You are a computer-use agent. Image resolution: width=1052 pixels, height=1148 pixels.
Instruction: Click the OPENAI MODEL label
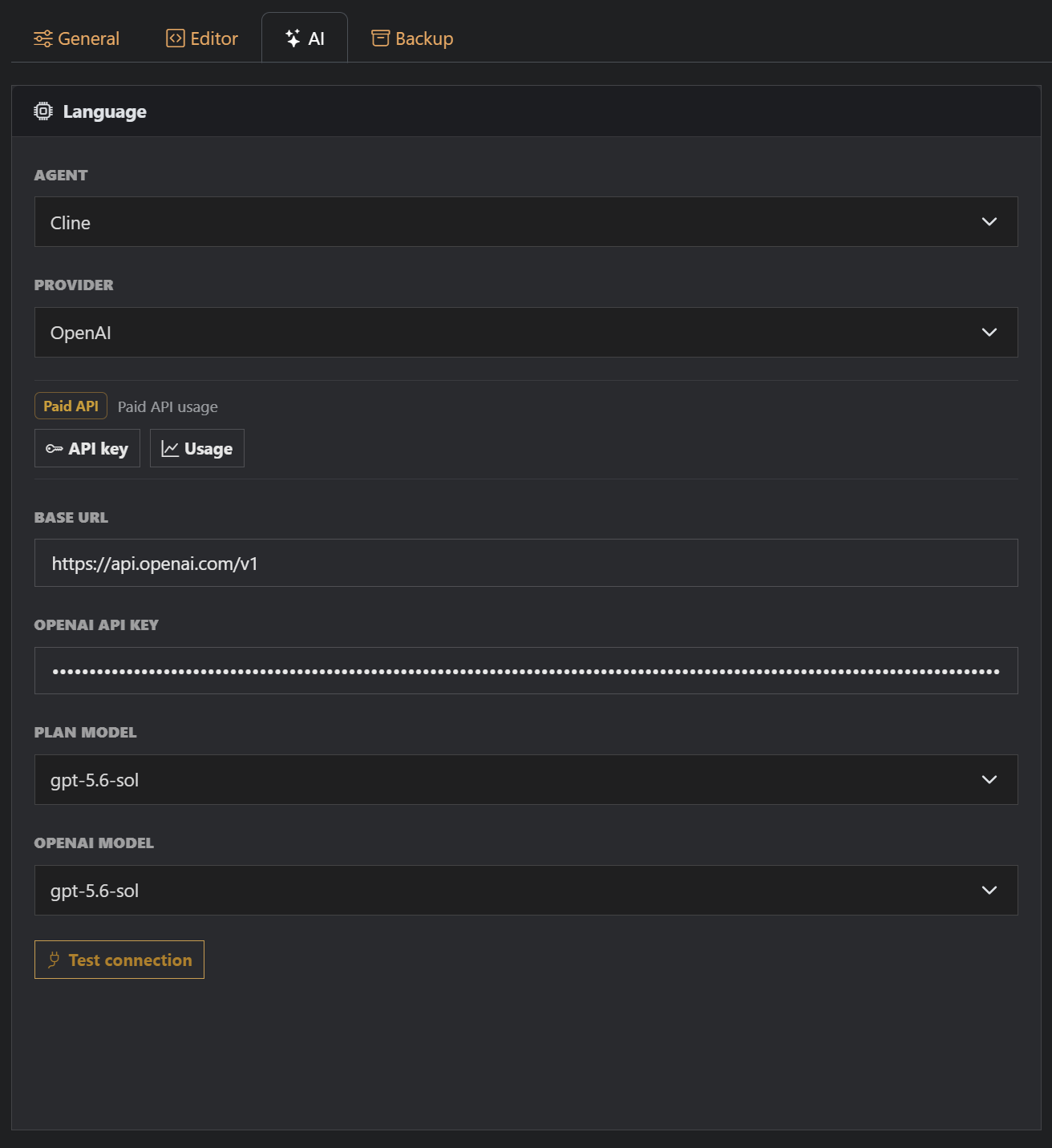tap(94, 843)
